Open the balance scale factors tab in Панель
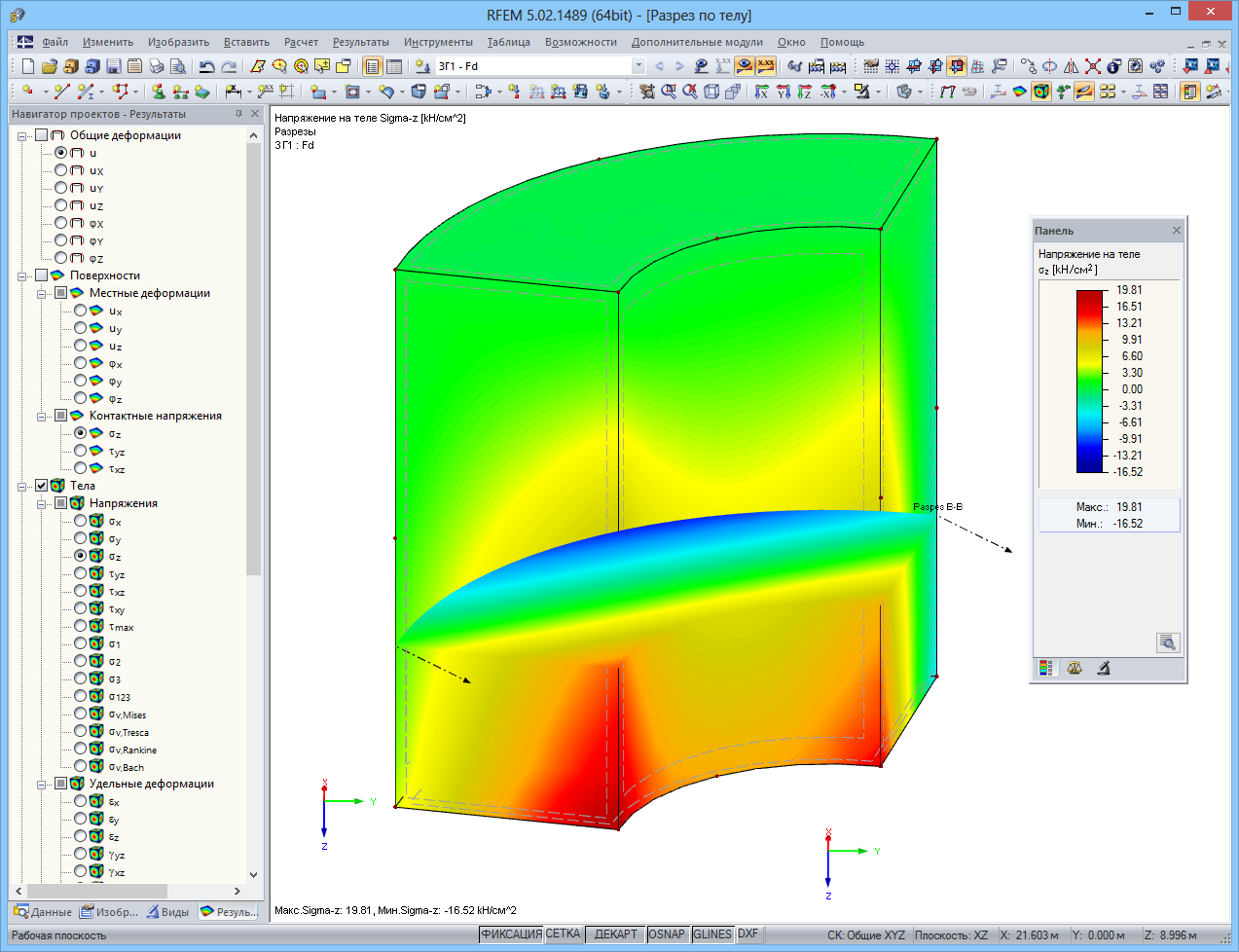Viewport: 1239px width, 952px height. (1075, 669)
